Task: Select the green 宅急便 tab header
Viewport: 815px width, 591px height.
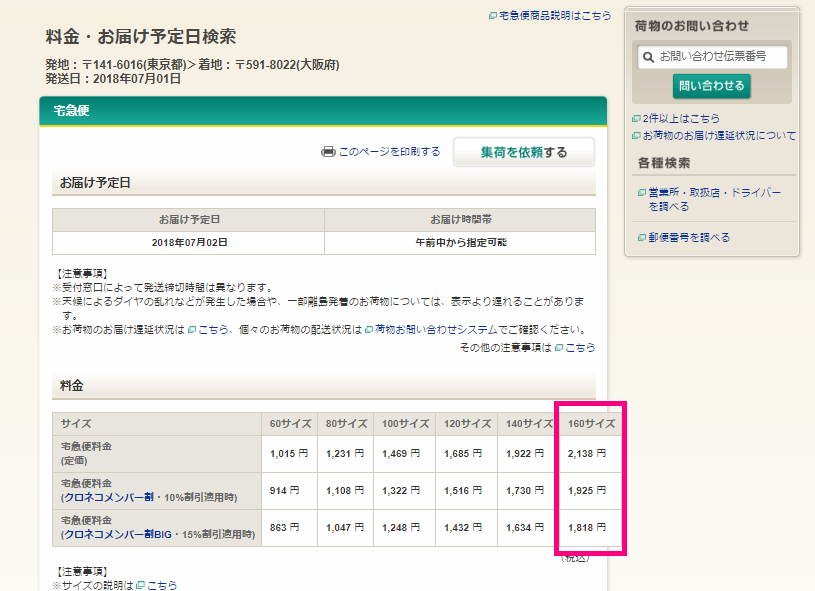Action: pos(71,111)
